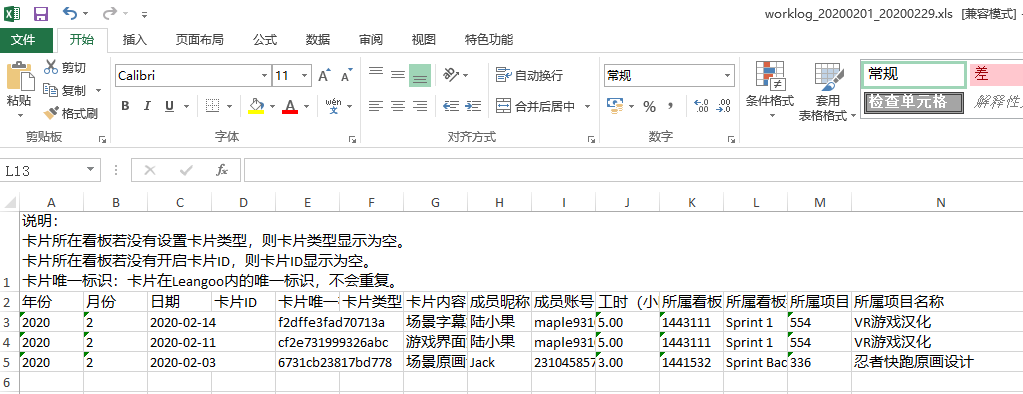Toggle highlighted bottom align icon
Screen dimensions: 1023x394
coord(420,76)
